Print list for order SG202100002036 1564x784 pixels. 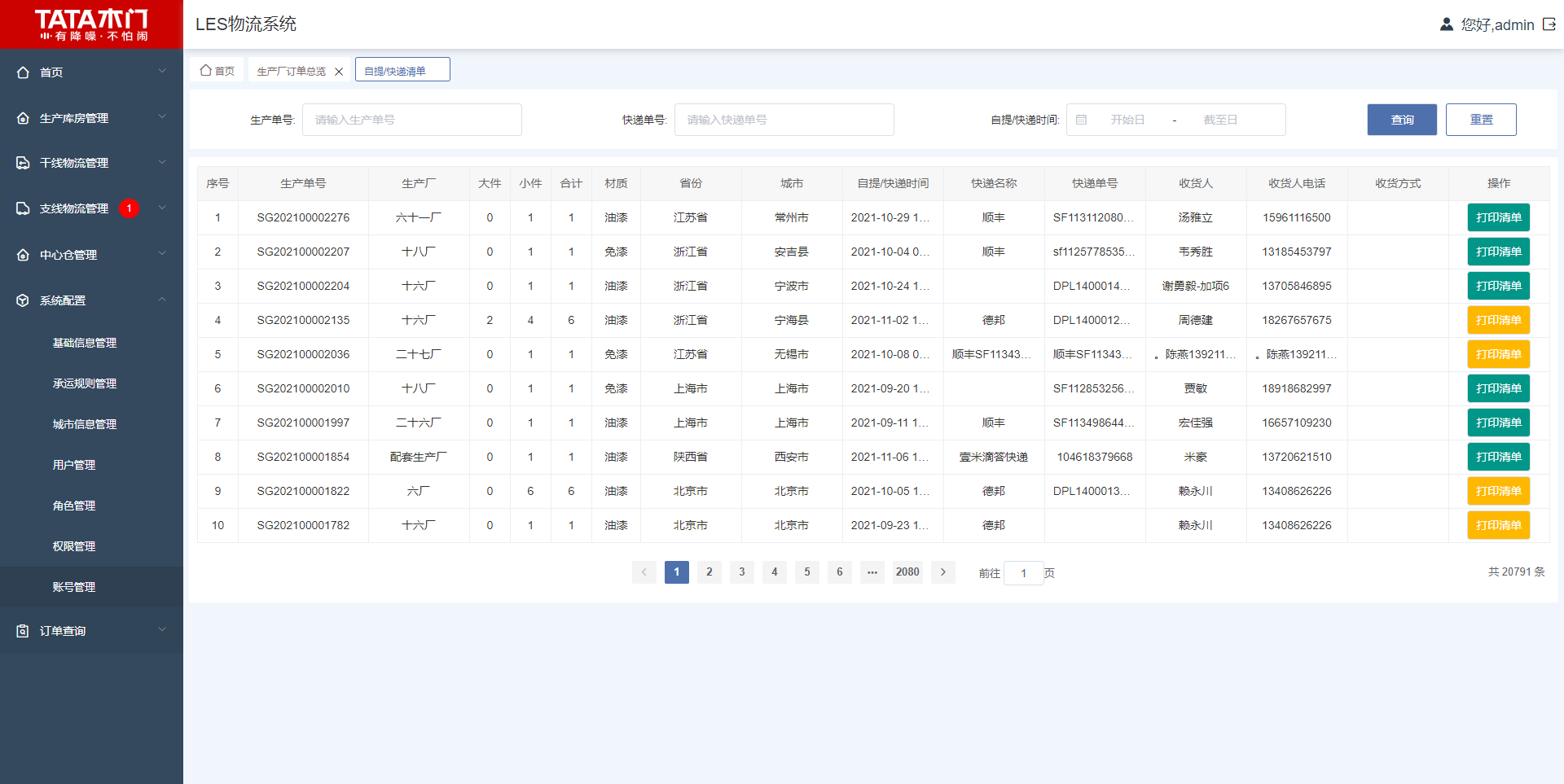pos(1499,354)
